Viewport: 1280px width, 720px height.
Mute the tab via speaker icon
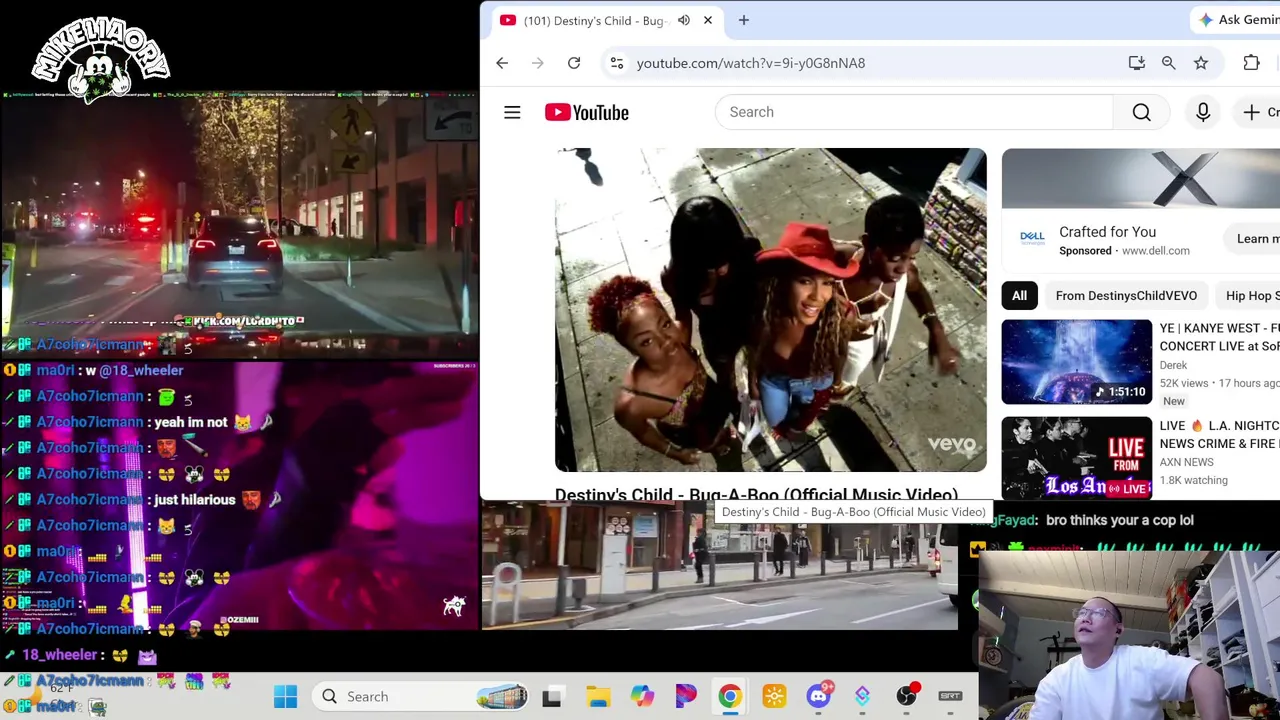[x=684, y=20]
